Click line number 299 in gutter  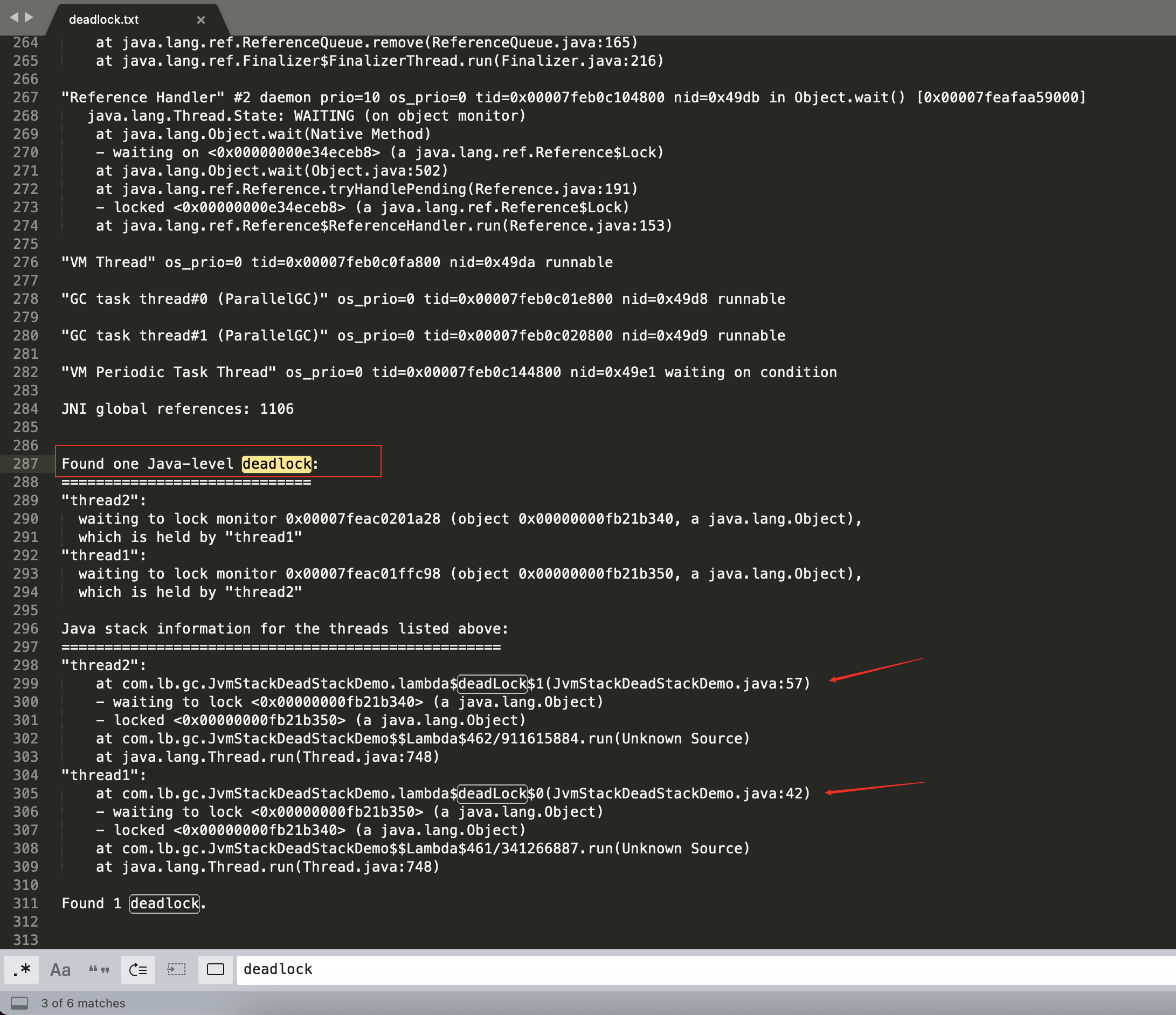(x=25, y=684)
